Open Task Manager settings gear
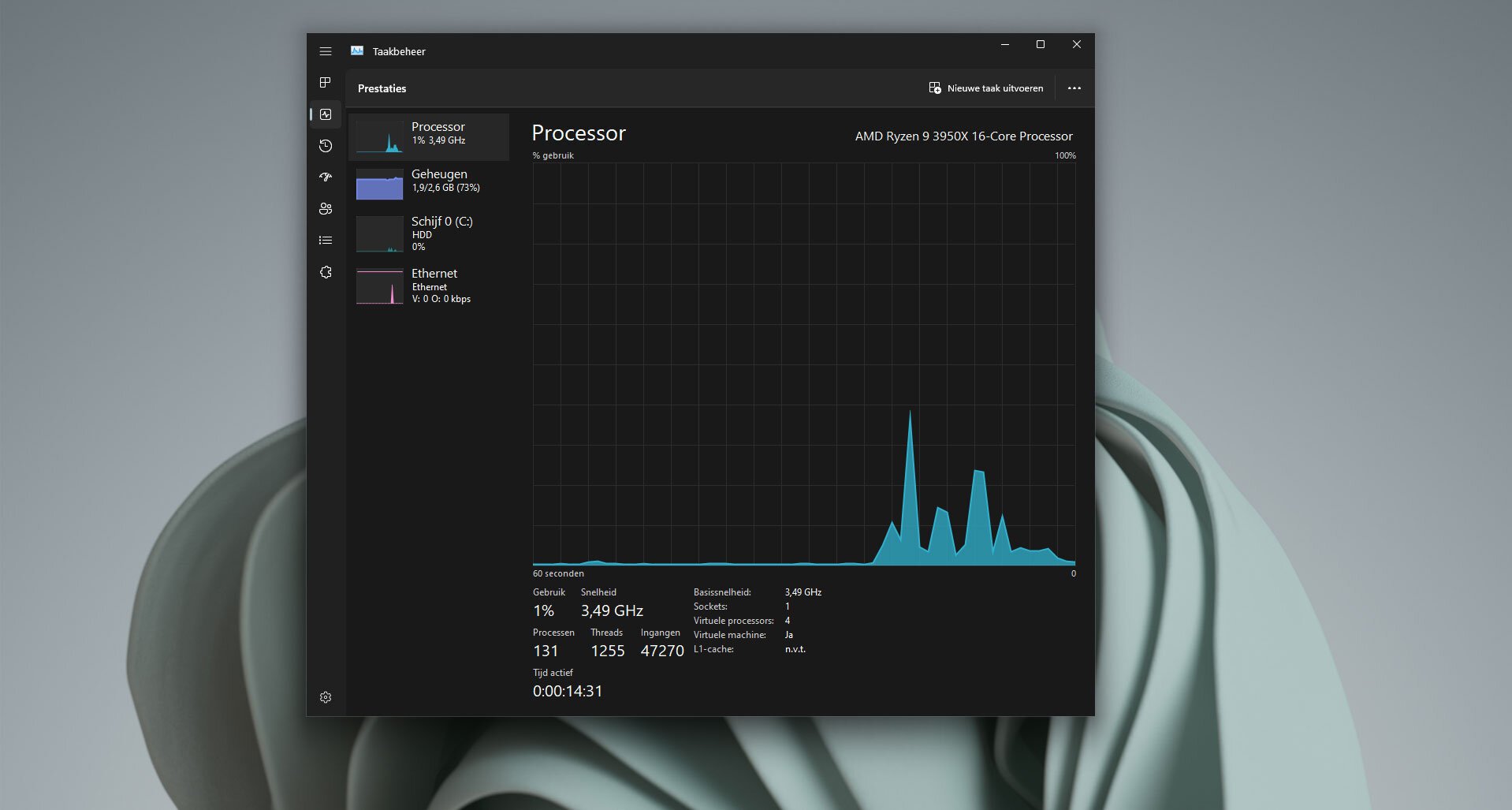 (326, 697)
